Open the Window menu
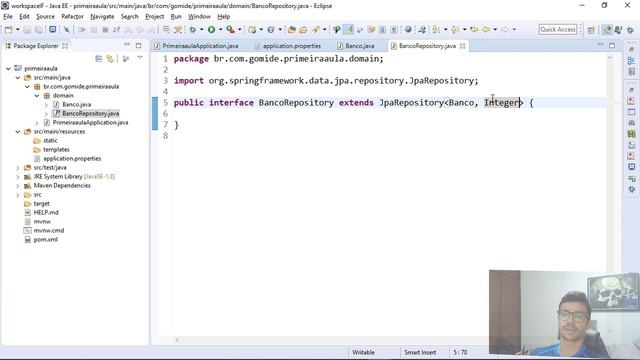The width and height of the screenshot is (640, 360). 199,17
